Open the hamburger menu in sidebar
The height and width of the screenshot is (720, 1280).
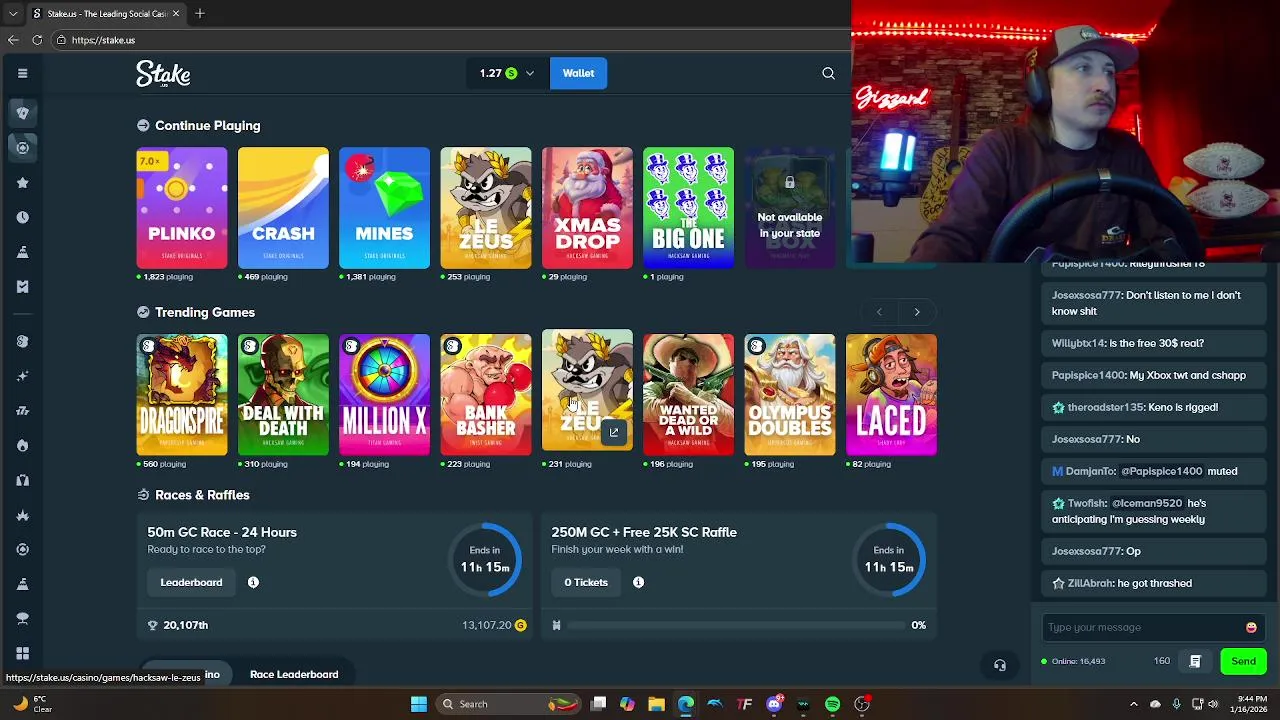click(22, 73)
